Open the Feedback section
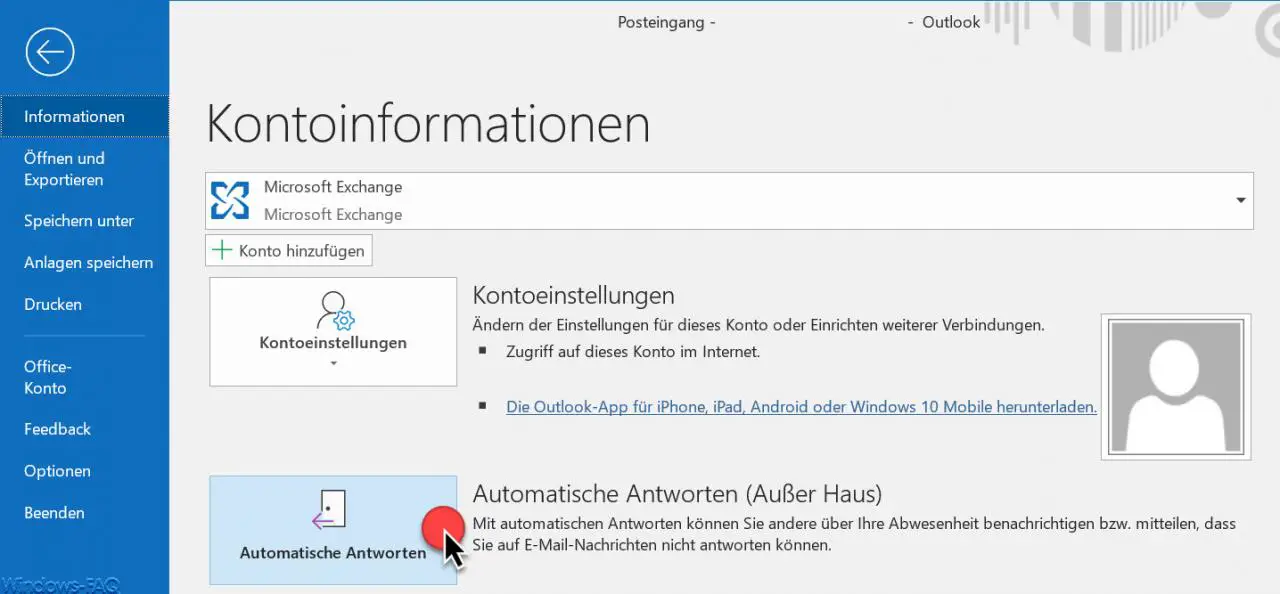Image resolution: width=1280 pixels, height=594 pixels. 85,429
